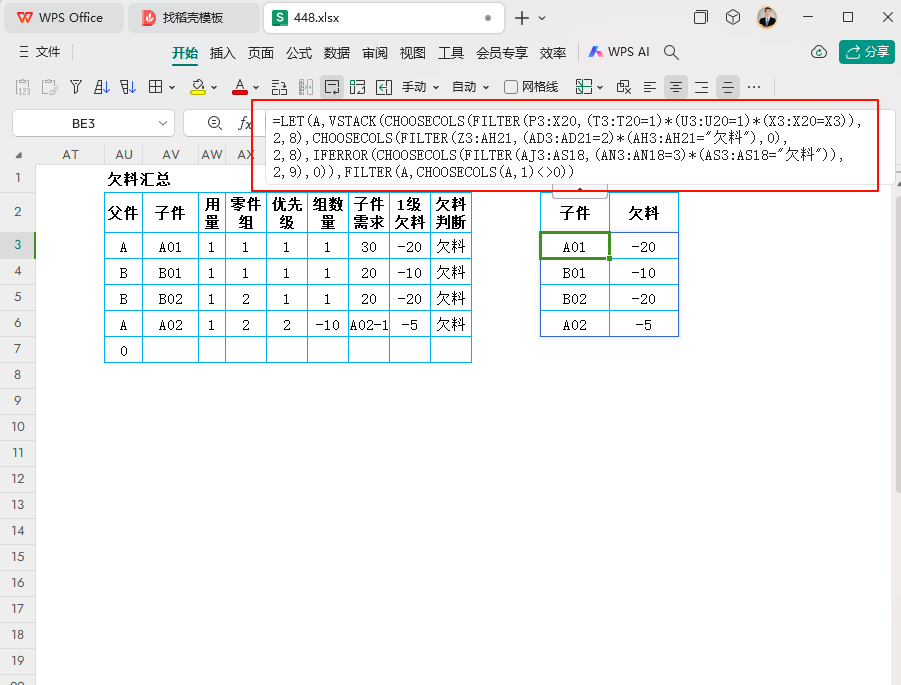Open the 页面 tab

[260, 53]
